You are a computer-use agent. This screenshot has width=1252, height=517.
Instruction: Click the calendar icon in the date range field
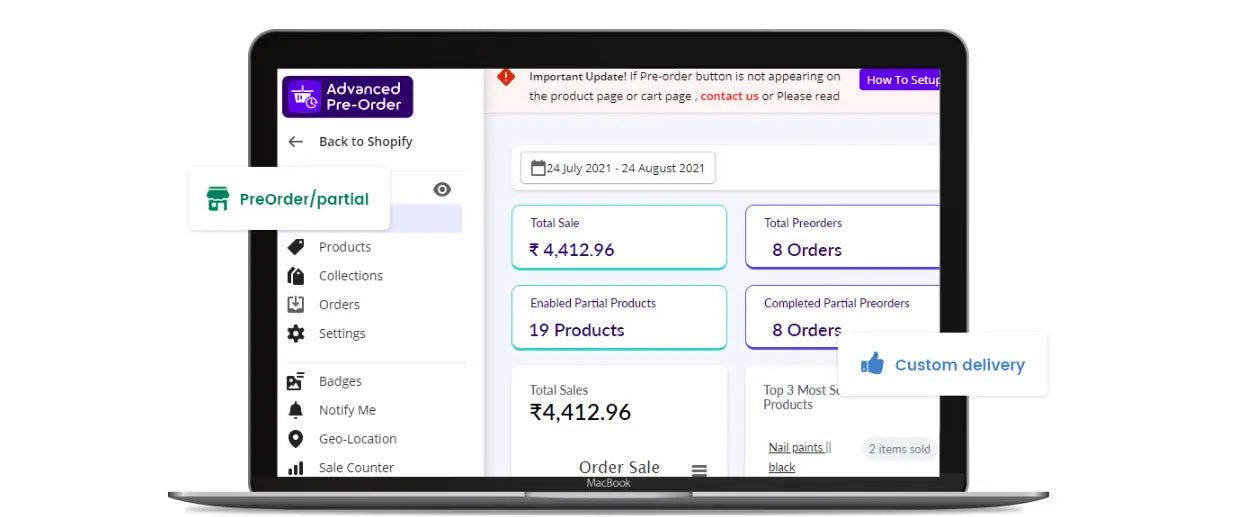(x=538, y=168)
